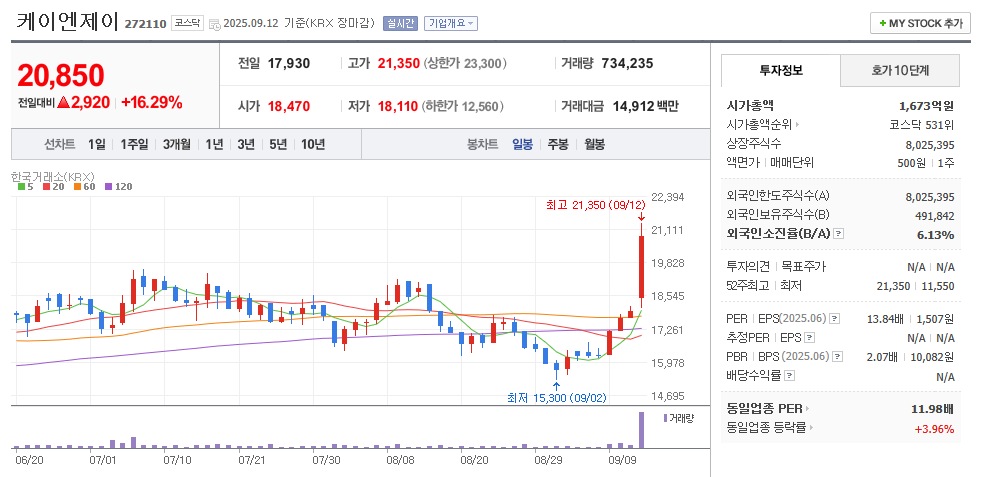Click the help icon beside 배당수익률
Image resolution: width=991 pixels, height=477 pixels.
click(x=789, y=376)
